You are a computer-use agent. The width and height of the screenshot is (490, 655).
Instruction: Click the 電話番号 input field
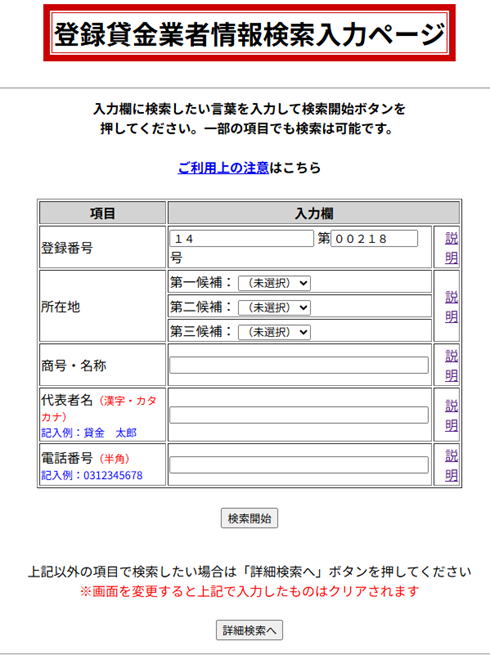299,465
